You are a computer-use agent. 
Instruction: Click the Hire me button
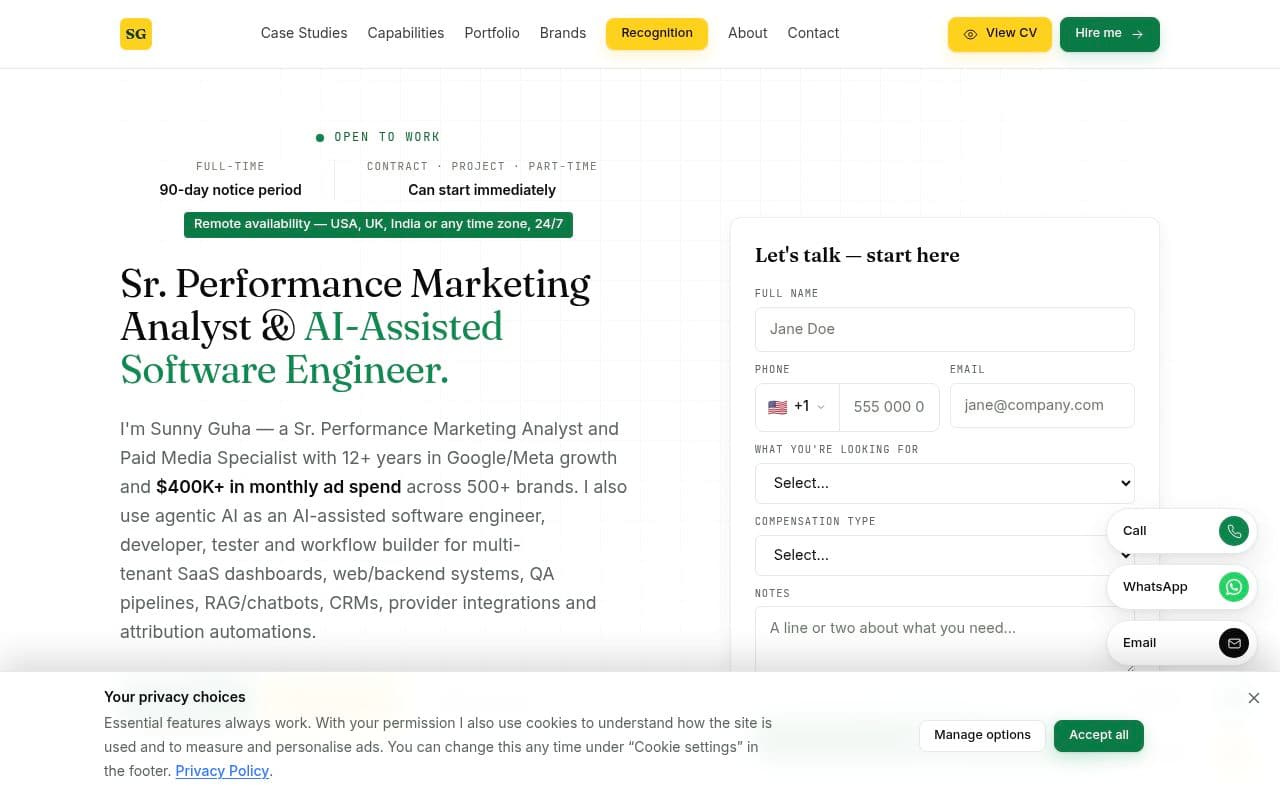point(1110,34)
